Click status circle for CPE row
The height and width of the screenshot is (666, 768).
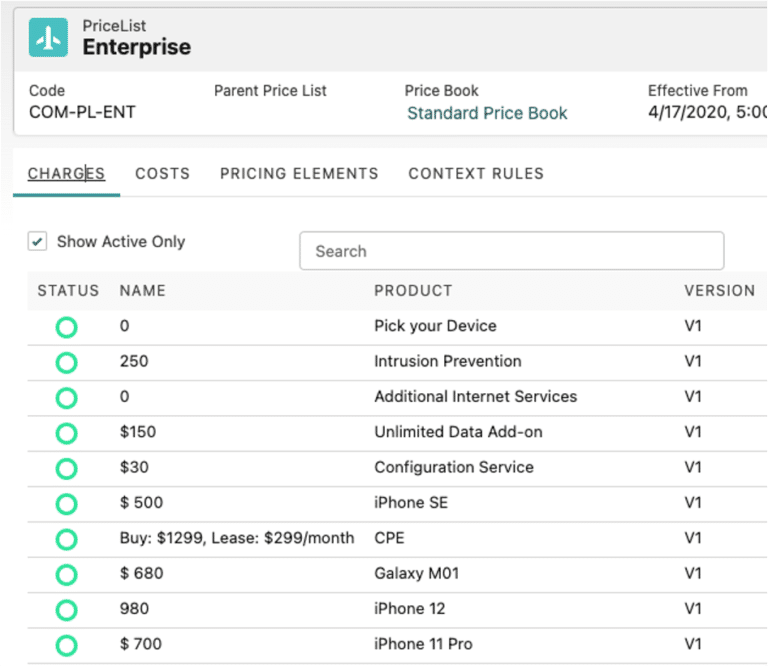tap(67, 539)
